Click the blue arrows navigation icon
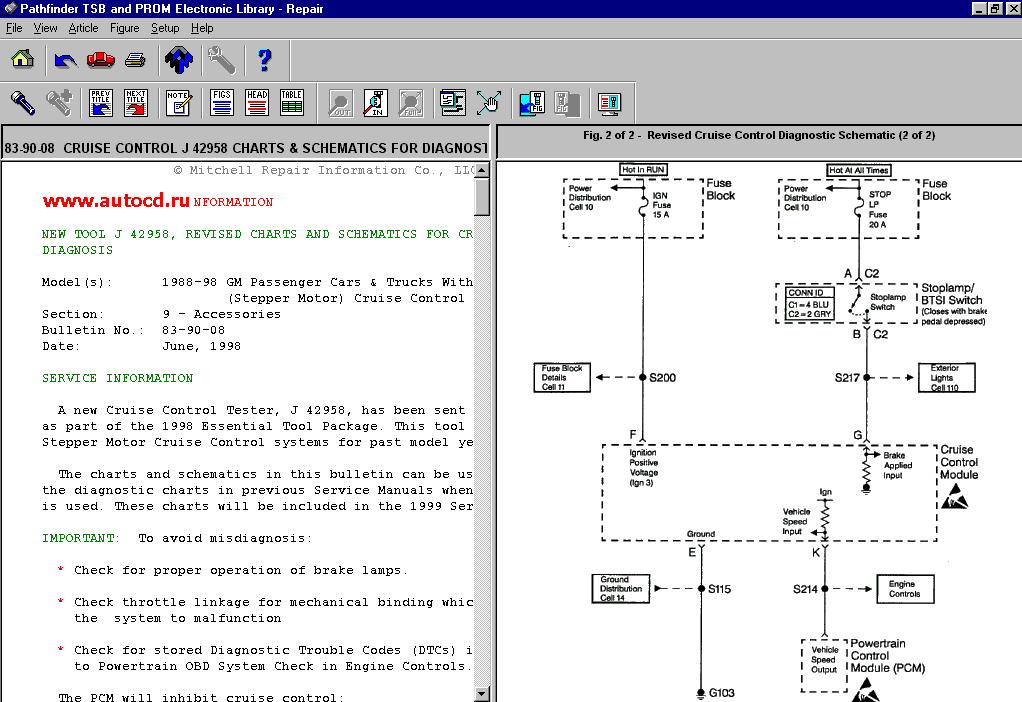Screen dimensions: 1022x702 179,60
